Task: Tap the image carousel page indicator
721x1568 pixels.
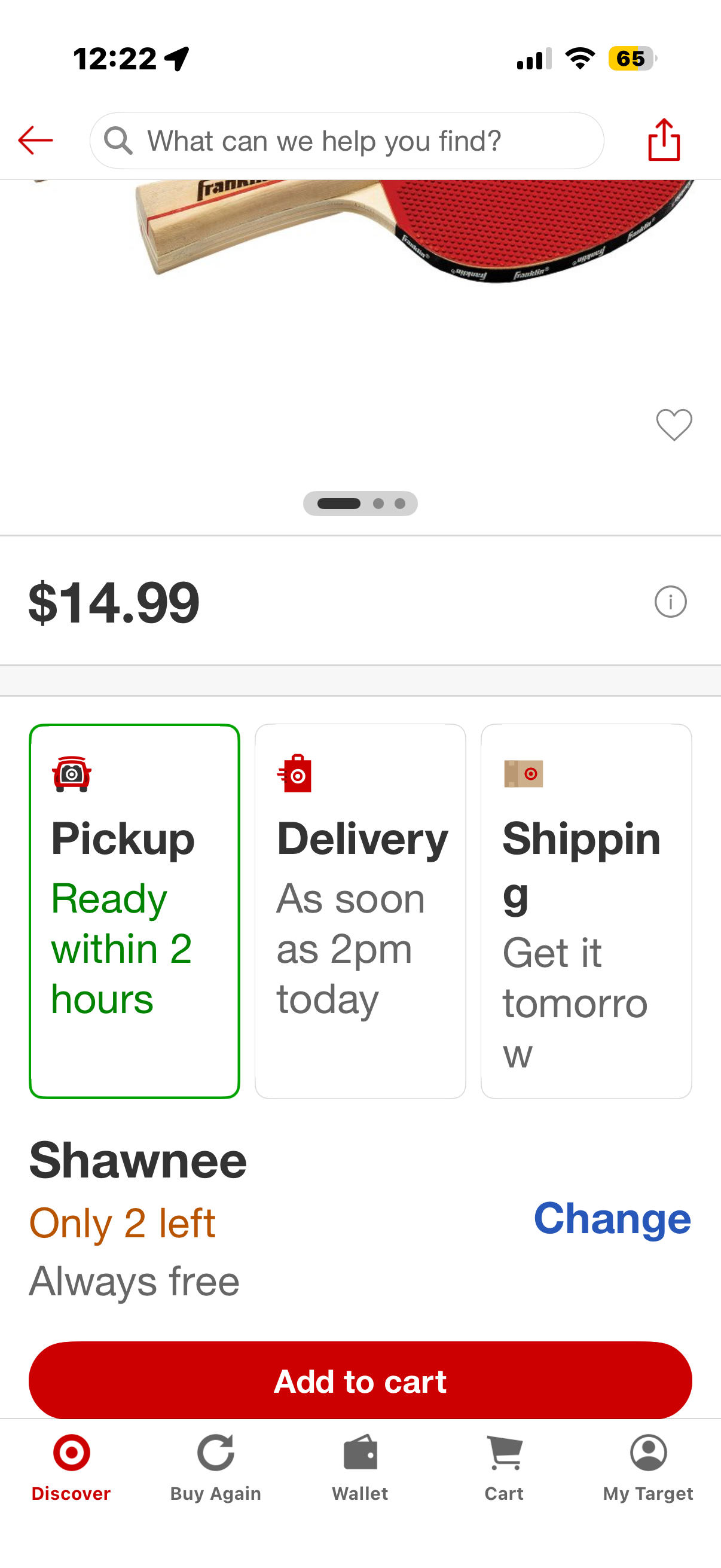Action: point(360,504)
